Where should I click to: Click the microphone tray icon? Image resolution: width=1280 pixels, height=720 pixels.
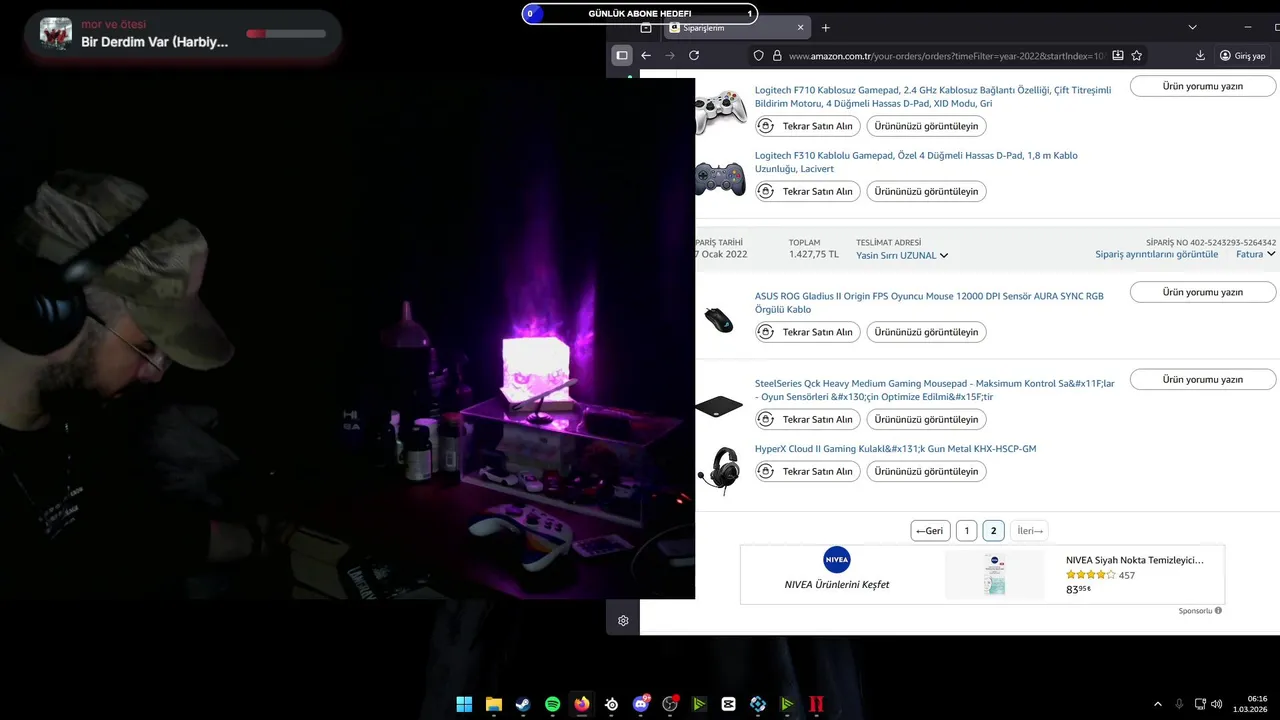[x=1180, y=704]
